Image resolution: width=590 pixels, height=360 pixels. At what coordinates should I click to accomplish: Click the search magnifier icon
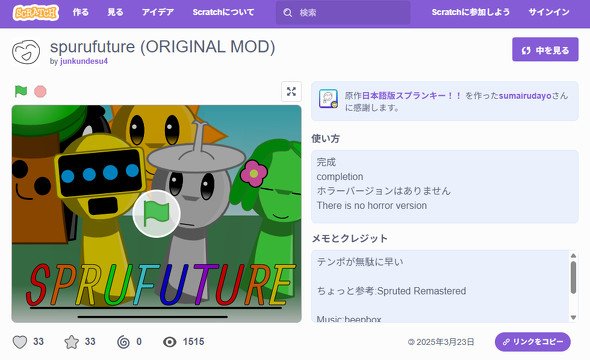[287, 13]
